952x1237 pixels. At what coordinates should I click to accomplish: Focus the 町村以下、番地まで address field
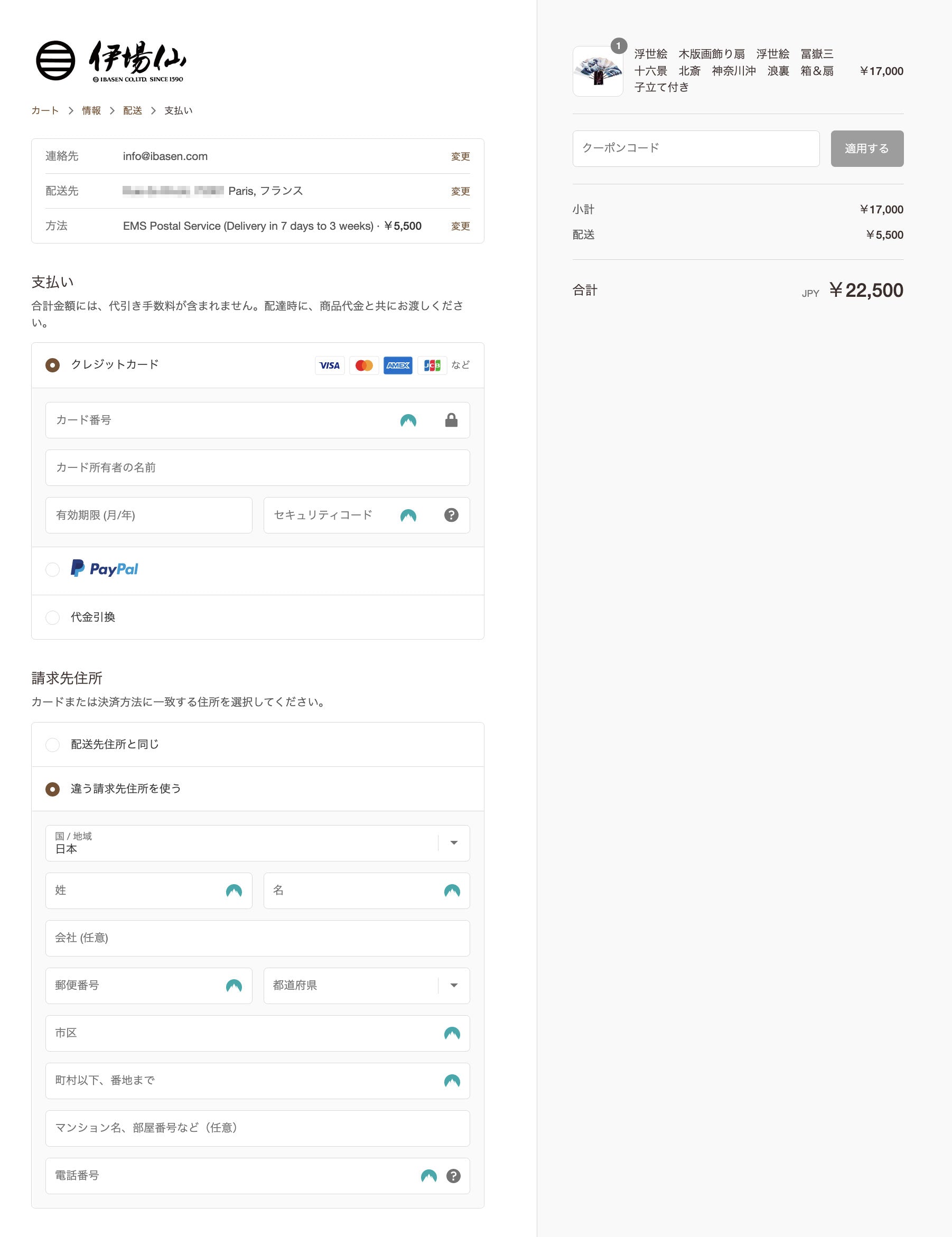(x=257, y=1081)
